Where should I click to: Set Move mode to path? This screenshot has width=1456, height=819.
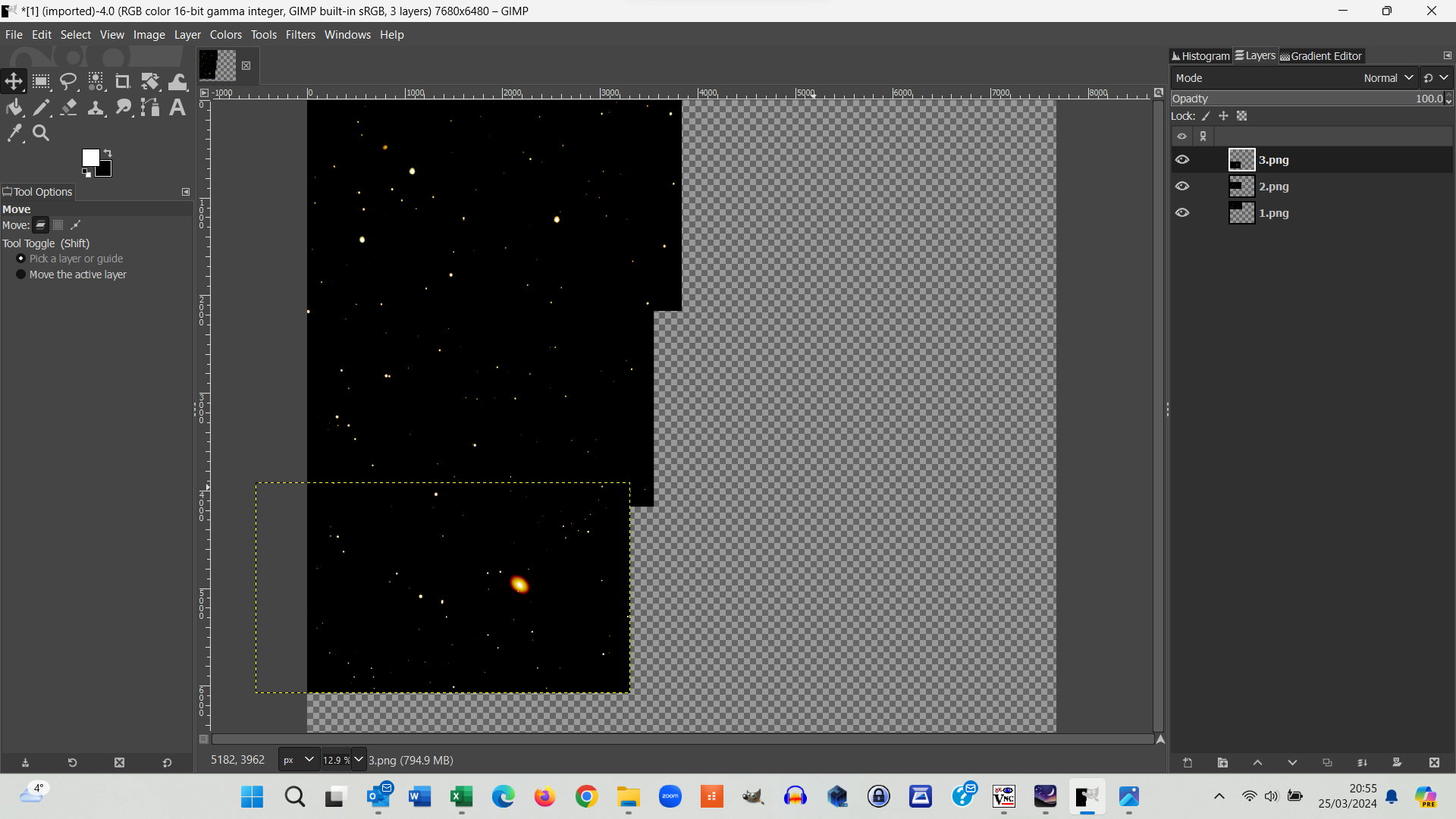[76, 225]
